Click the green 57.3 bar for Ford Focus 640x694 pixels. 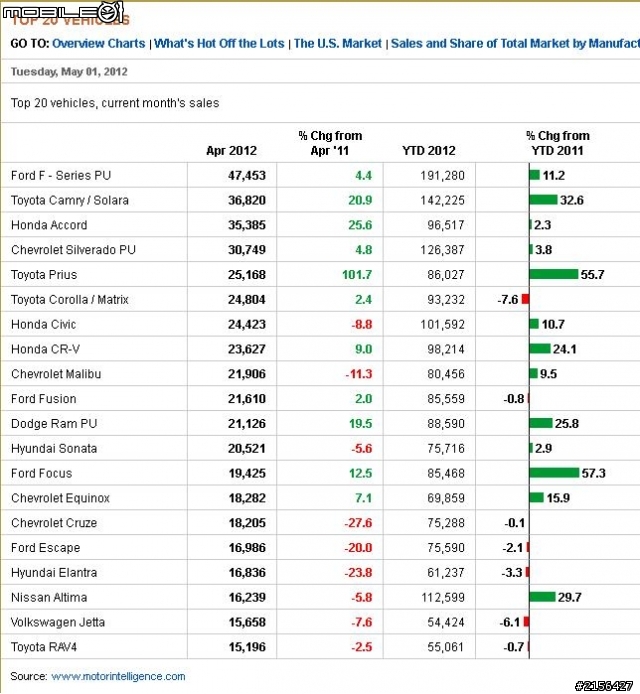pos(554,473)
